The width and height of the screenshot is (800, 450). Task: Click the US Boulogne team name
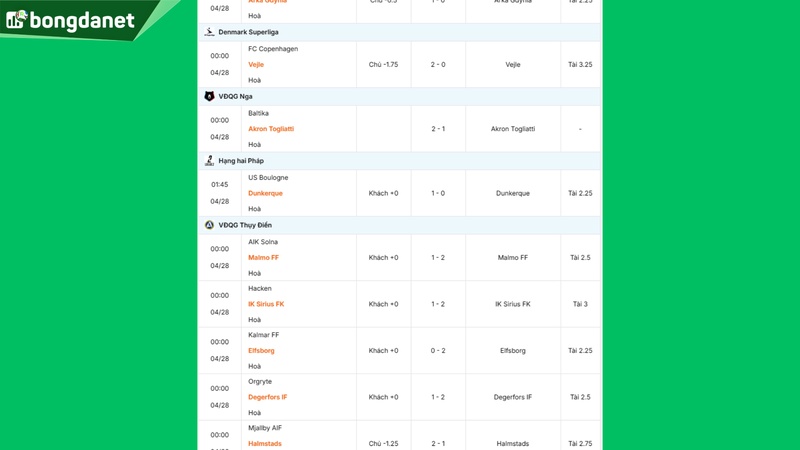pyautogui.click(x=268, y=177)
